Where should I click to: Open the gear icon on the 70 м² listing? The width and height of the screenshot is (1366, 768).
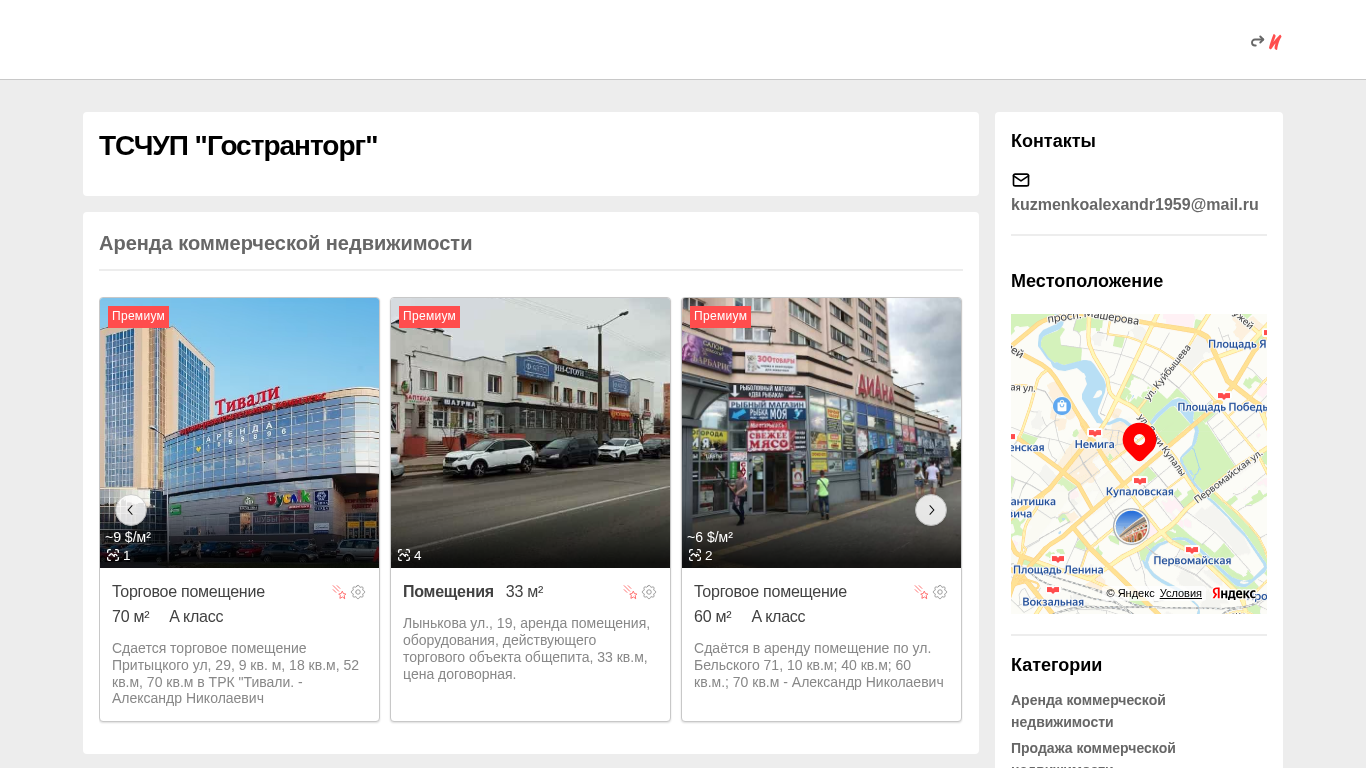click(x=358, y=592)
